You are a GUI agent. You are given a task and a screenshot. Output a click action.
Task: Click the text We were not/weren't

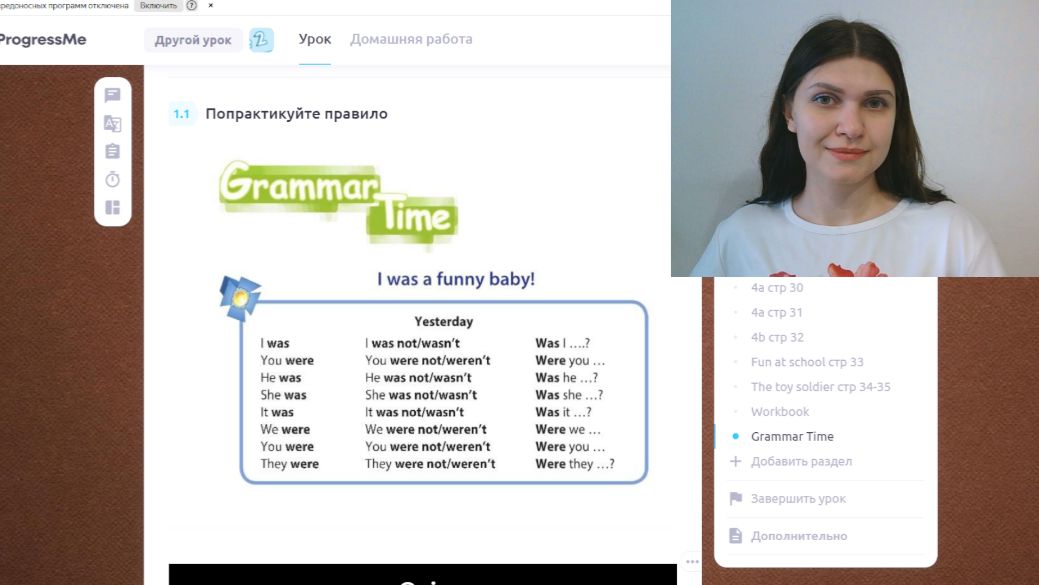point(425,429)
